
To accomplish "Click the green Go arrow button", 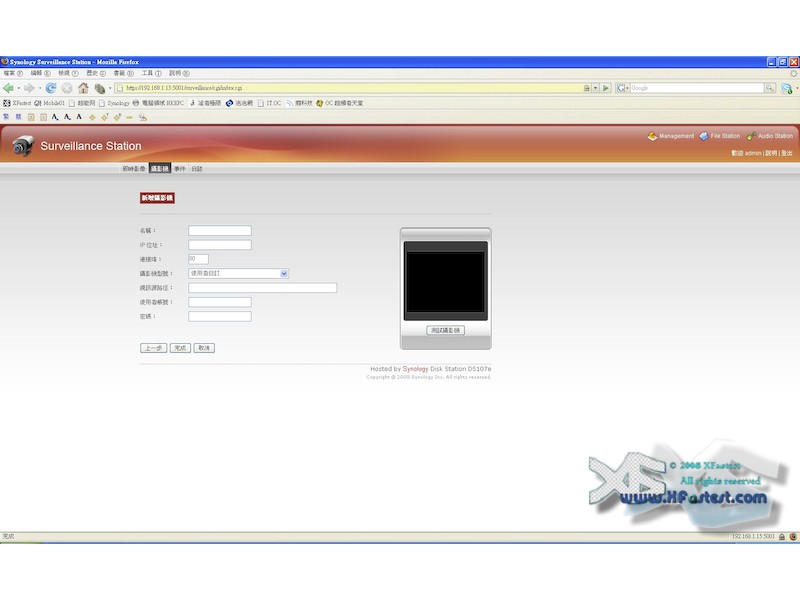I will coord(606,88).
